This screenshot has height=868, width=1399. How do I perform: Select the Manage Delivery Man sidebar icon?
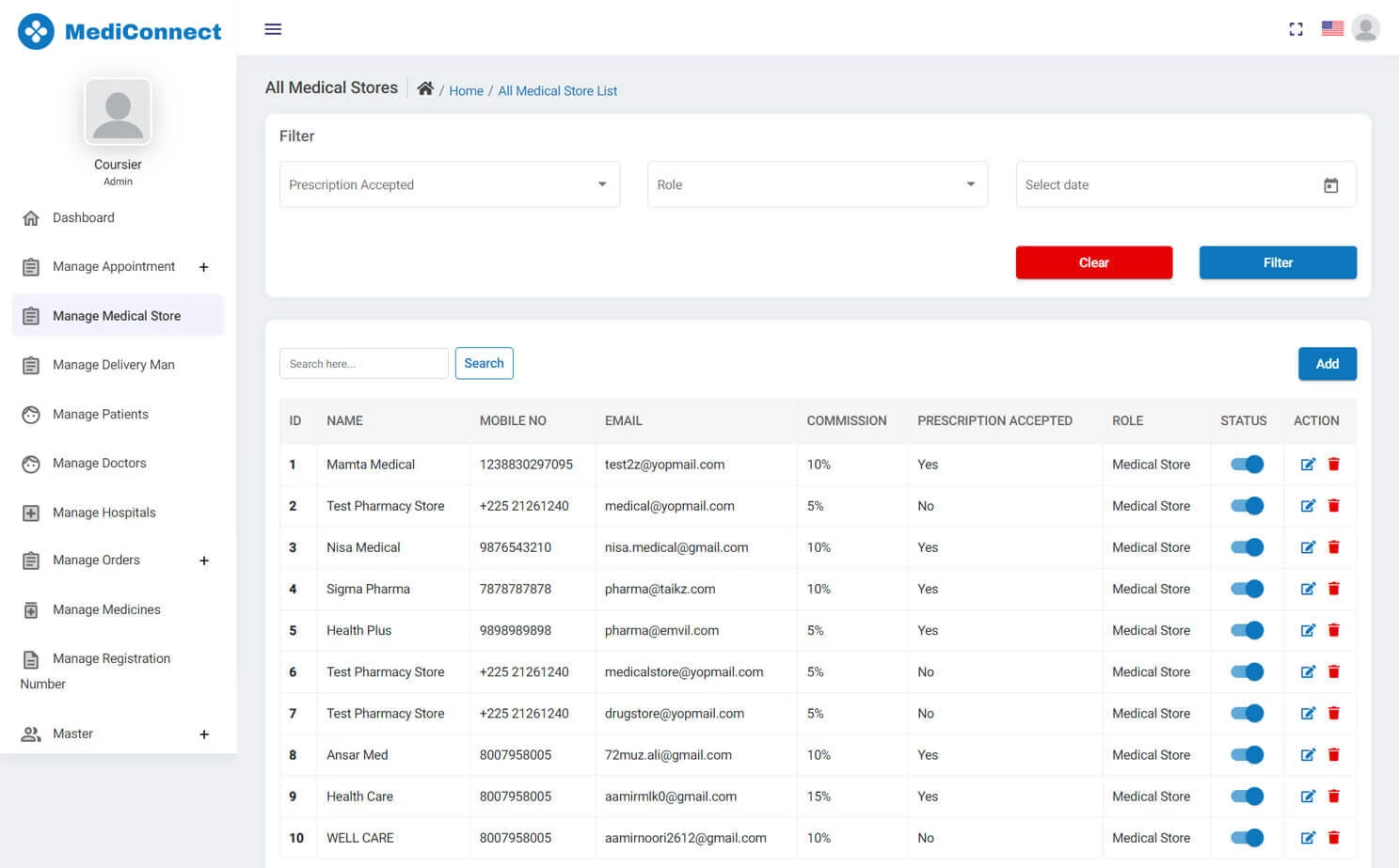(x=31, y=365)
